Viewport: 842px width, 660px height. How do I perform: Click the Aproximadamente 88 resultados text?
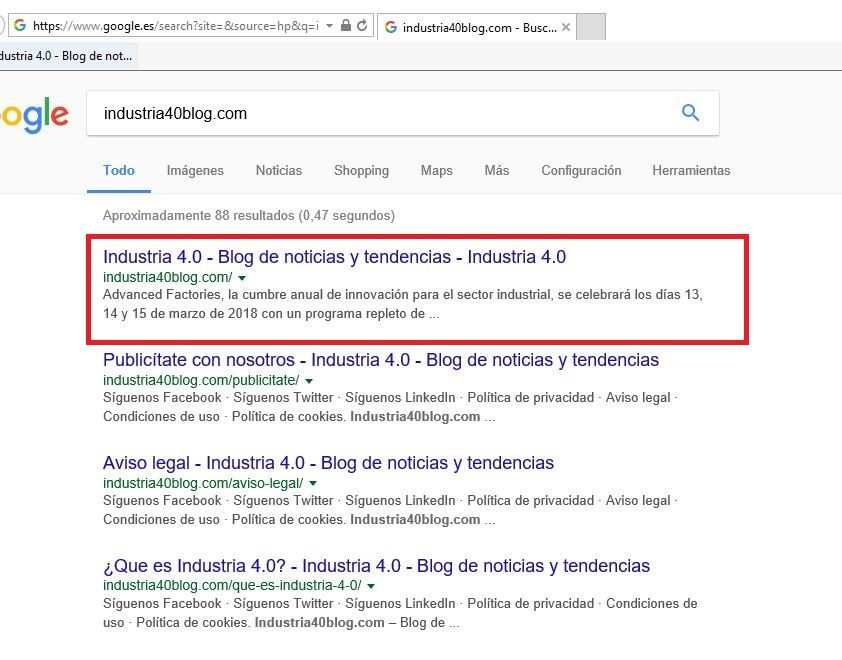[249, 215]
